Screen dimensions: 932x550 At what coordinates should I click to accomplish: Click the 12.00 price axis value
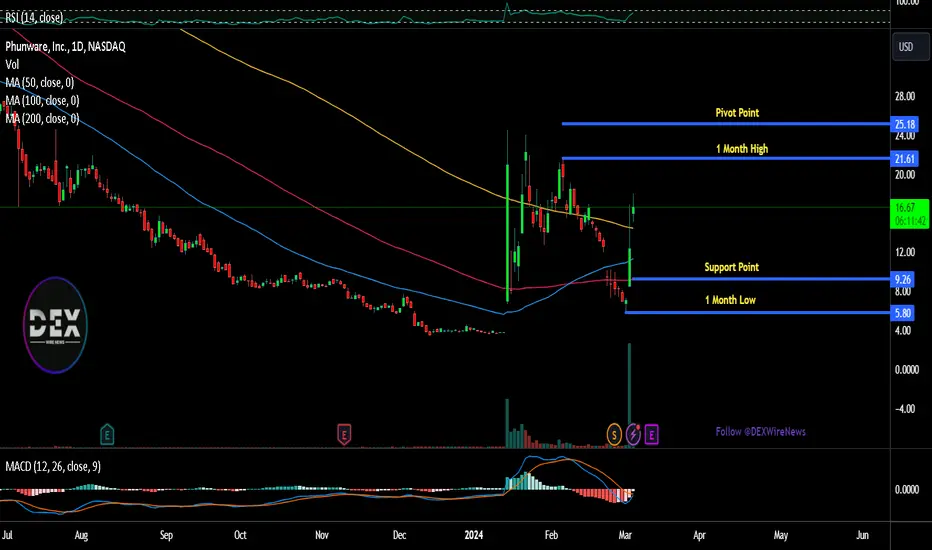coord(905,252)
